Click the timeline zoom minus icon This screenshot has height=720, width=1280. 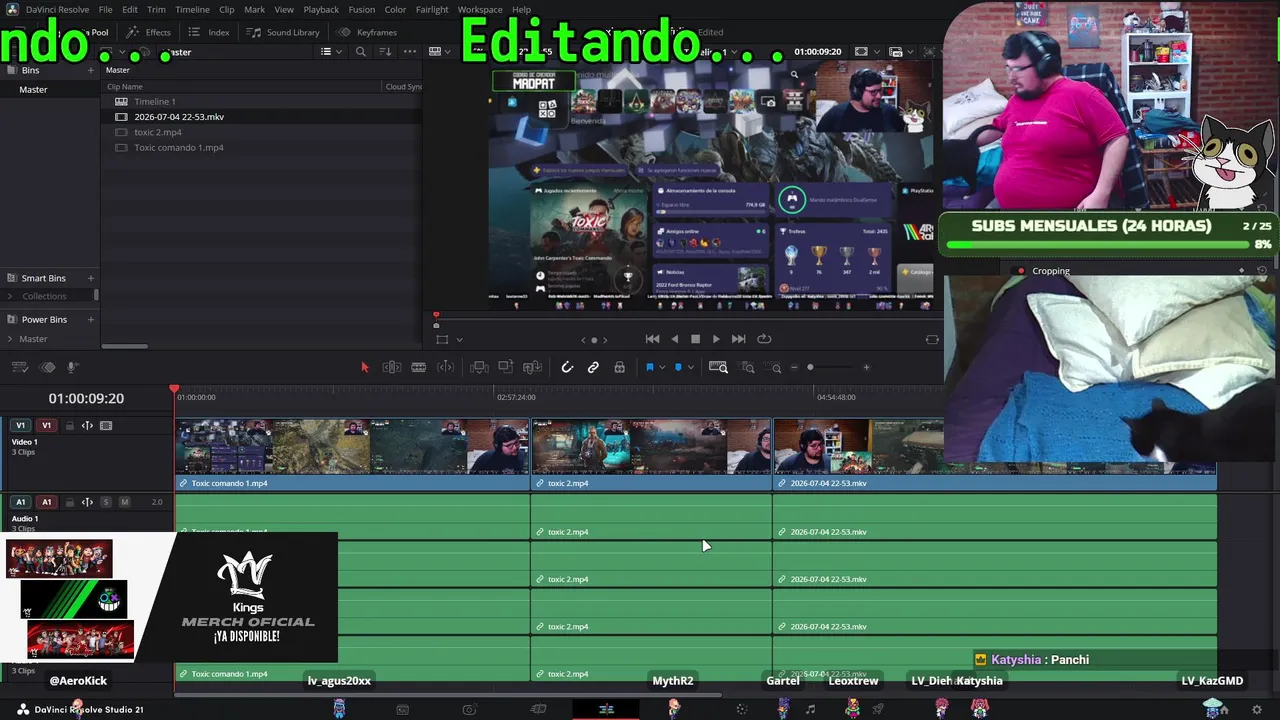(x=794, y=367)
